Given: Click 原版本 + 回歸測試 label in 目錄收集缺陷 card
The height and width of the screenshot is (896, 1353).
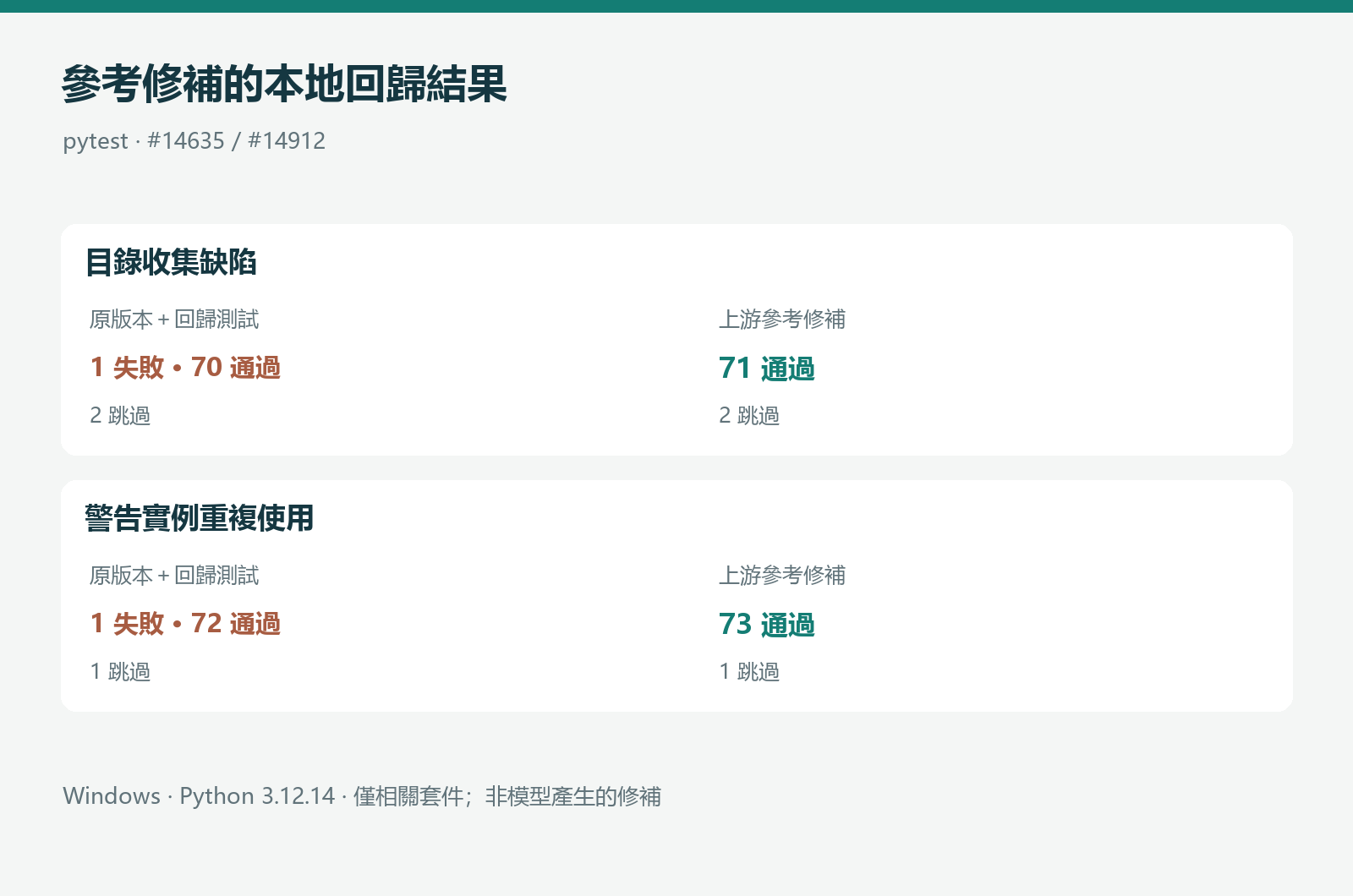Looking at the screenshot, I should [x=174, y=319].
